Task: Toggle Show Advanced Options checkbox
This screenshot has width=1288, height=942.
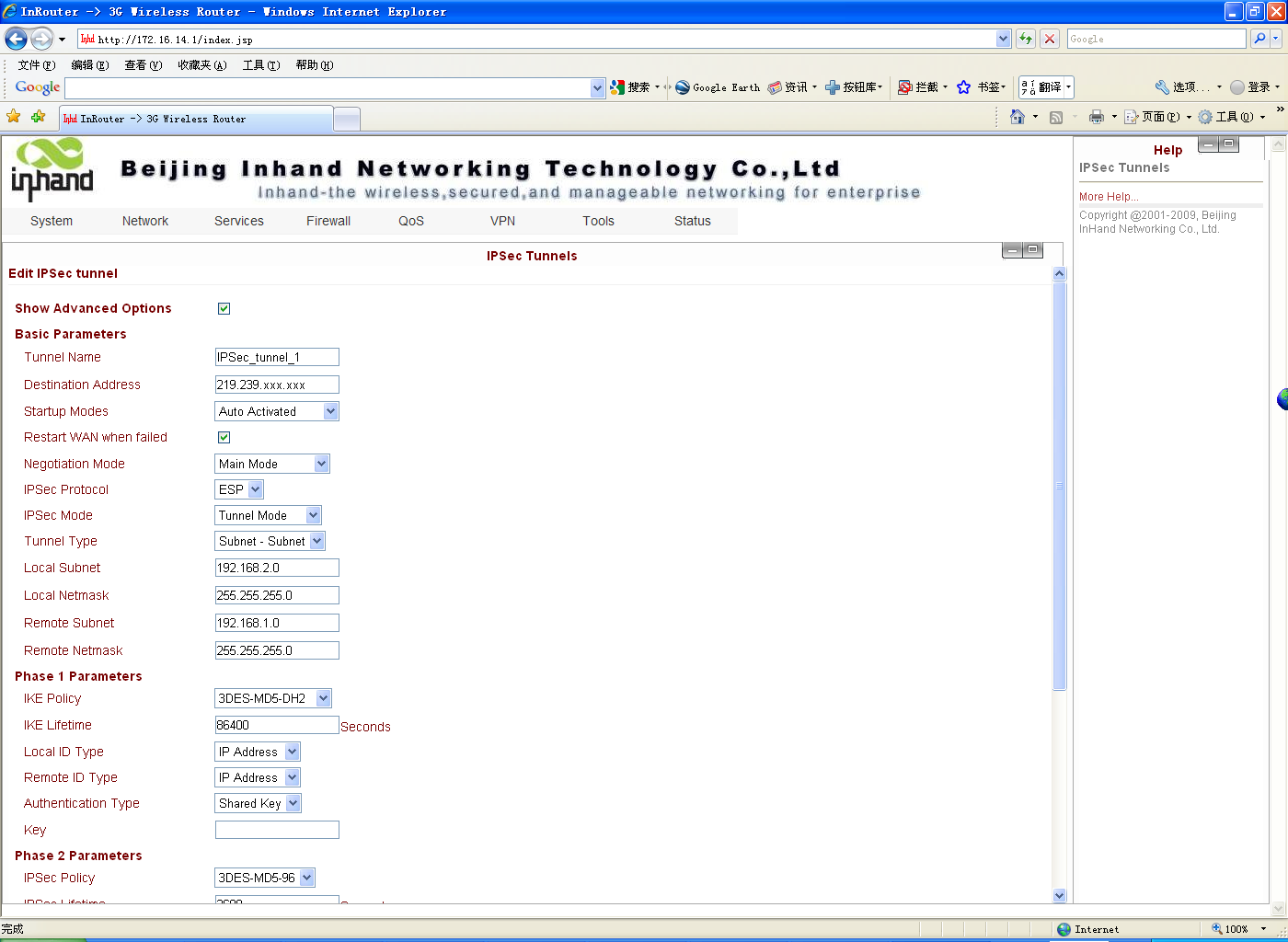Action: 224,308
